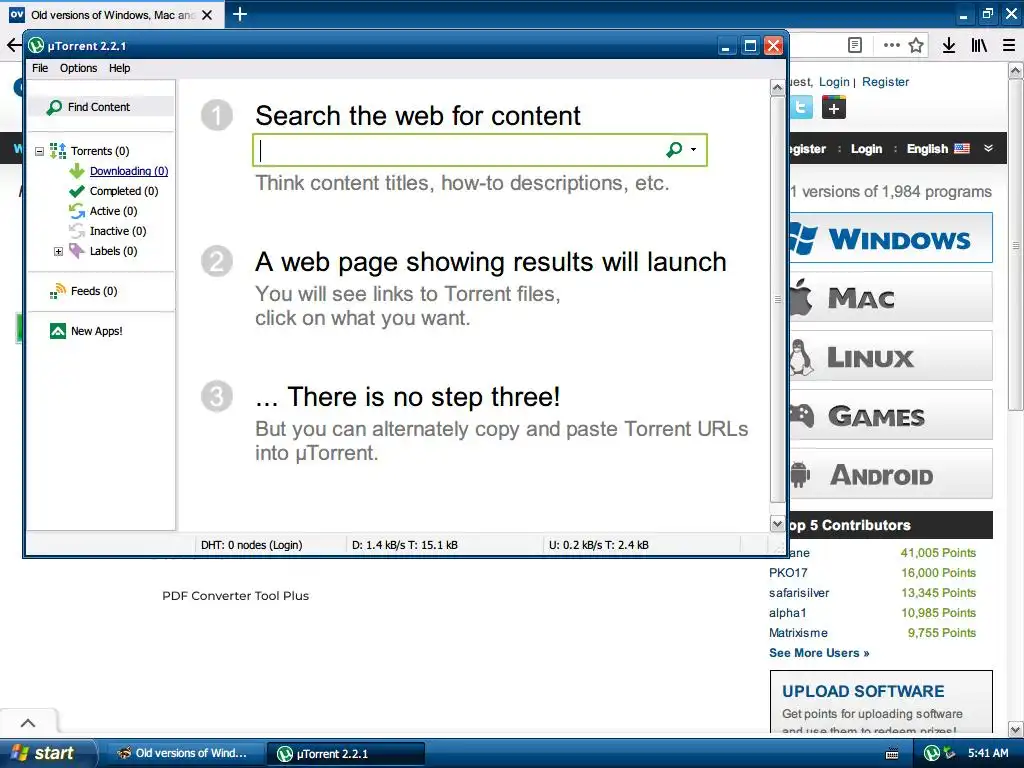This screenshot has width=1024, height=768.
Task: Click the Twitter icon on webpage
Action: coord(801,107)
